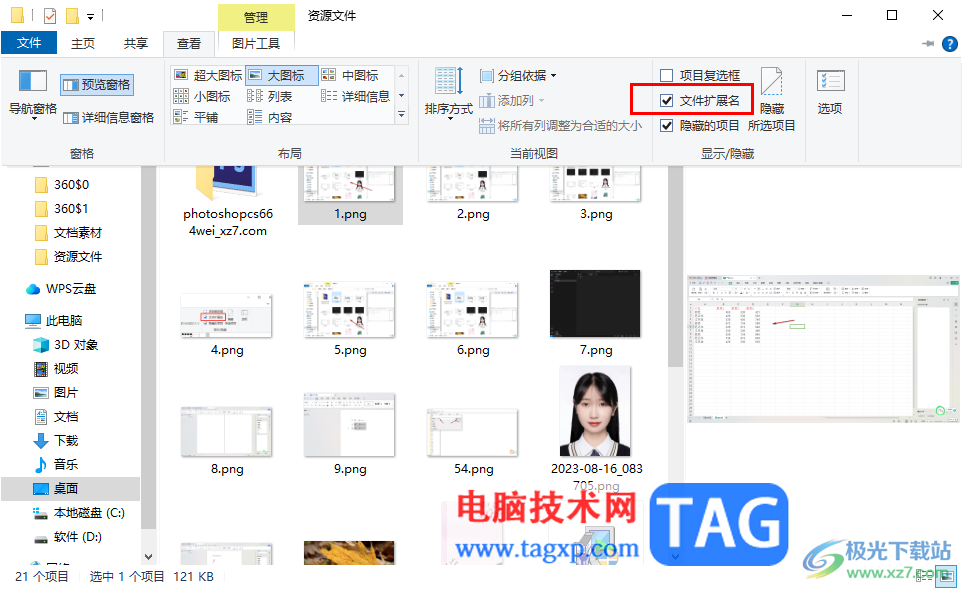
Task: Open the Add columns dropdown
Action: [x=511, y=101]
